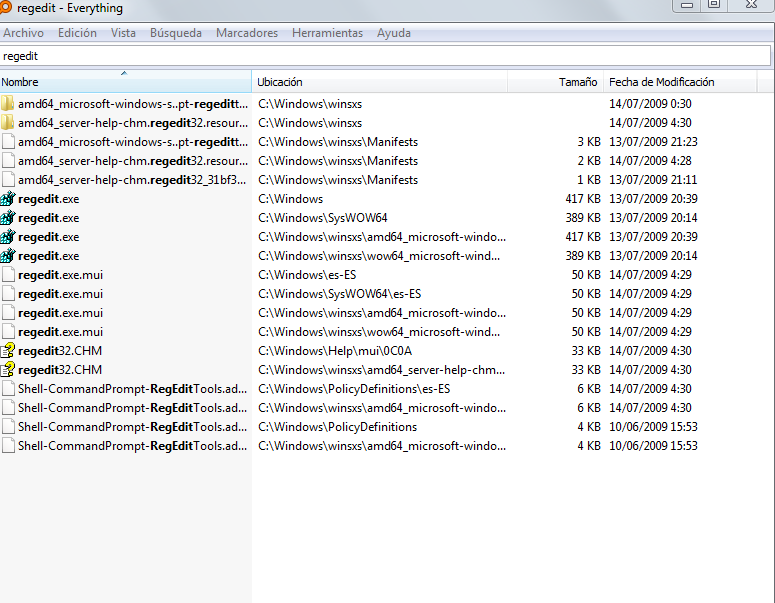Select regedit32.CHM name in Help\mui\0C0A row
This screenshot has height=603, width=775.
point(60,351)
